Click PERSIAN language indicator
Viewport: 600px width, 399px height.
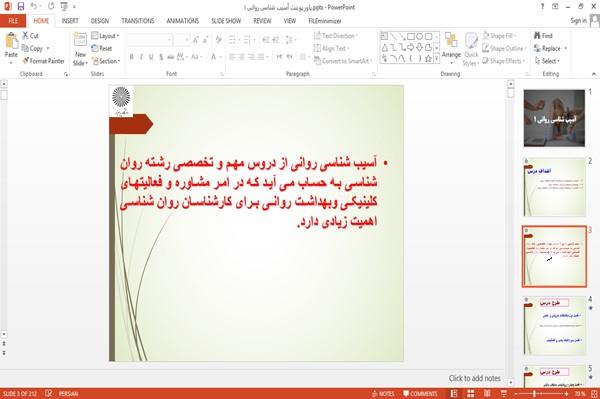[x=68, y=394]
